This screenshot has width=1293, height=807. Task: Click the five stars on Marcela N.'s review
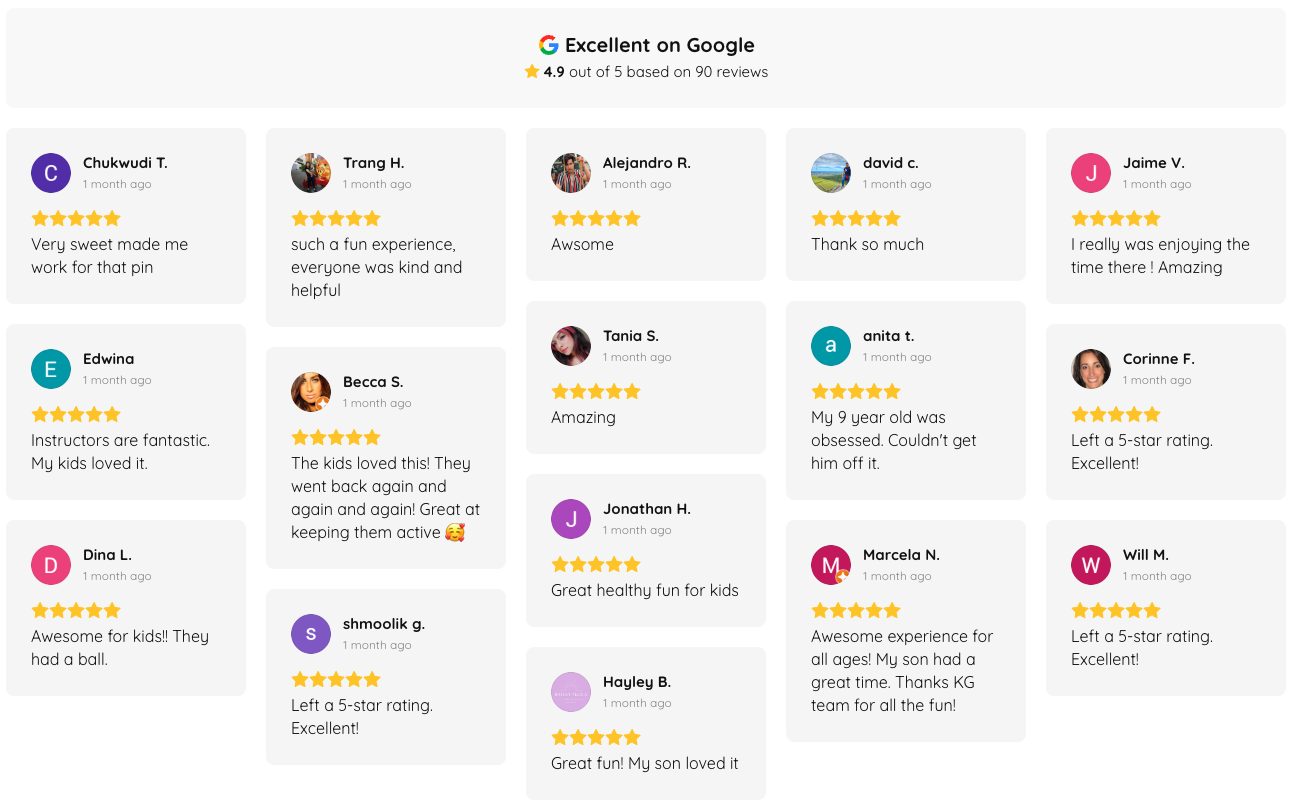click(856, 610)
